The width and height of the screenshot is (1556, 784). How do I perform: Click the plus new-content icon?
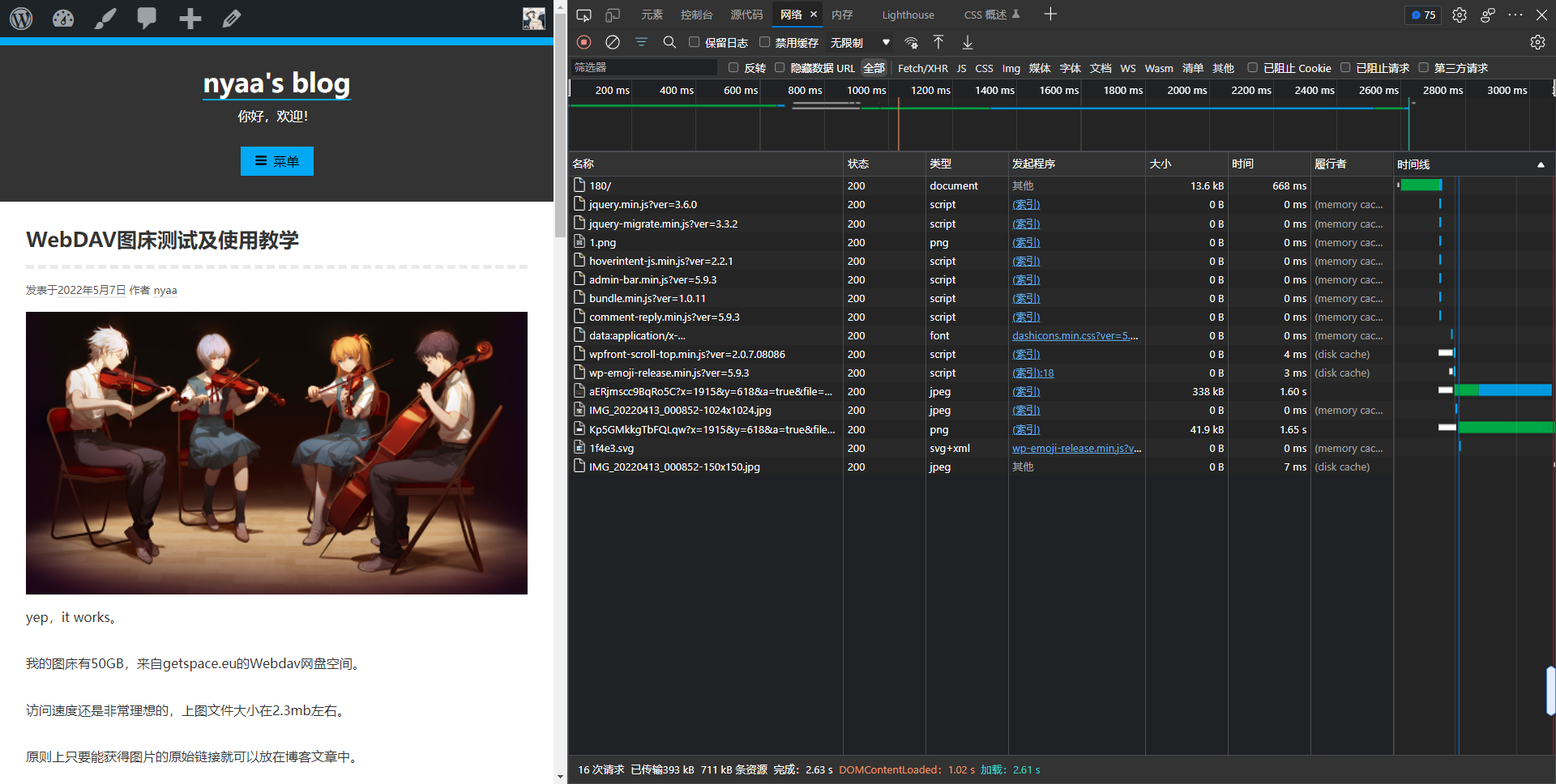(190, 18)
